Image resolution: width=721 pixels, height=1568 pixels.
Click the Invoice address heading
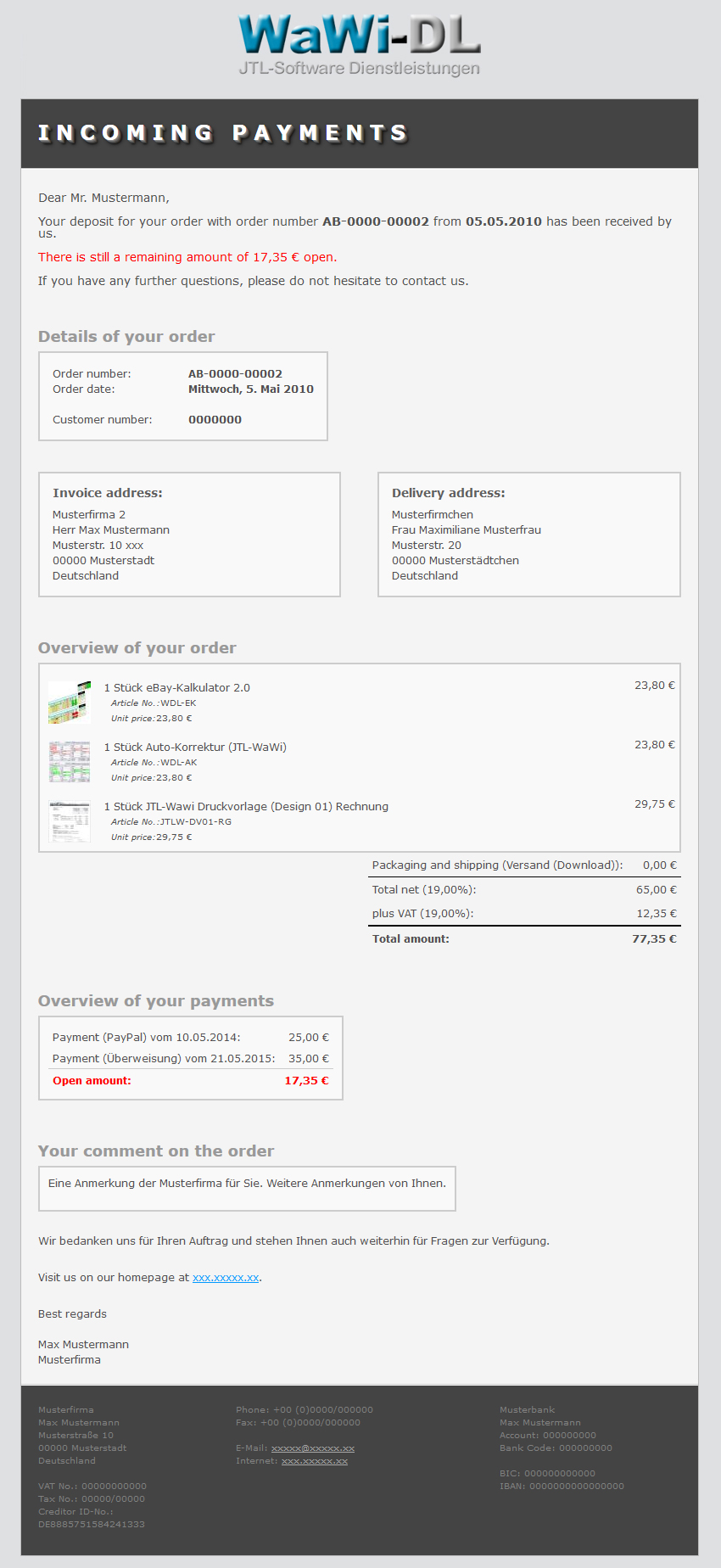coord(108,493)
